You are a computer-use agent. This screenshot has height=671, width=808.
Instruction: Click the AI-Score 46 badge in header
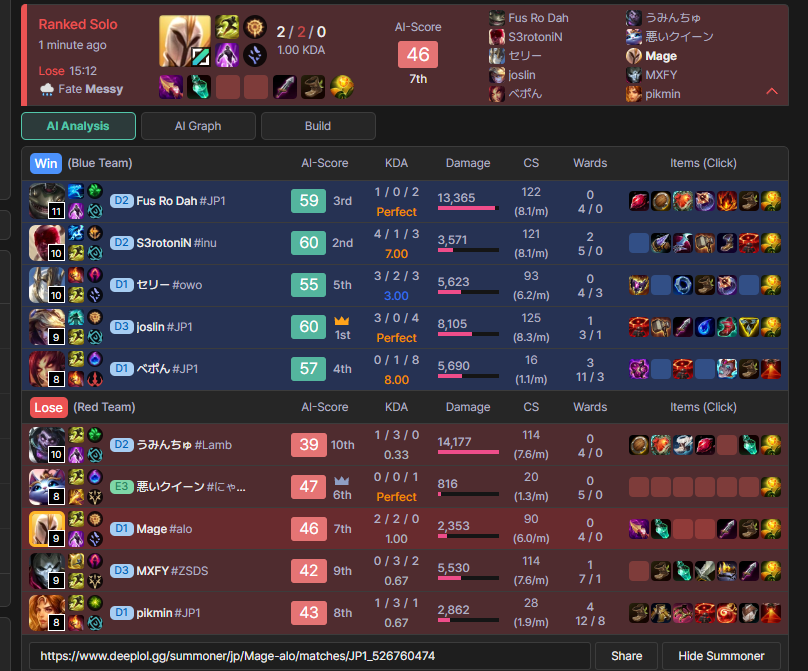pyautogui.click(x=418, y=55)
